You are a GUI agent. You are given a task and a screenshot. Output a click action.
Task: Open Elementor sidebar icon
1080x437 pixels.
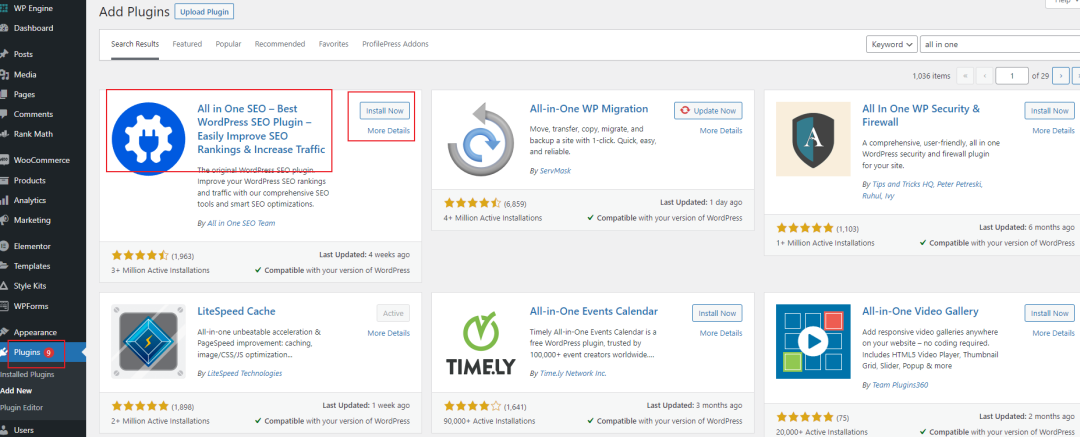(5, 246)
